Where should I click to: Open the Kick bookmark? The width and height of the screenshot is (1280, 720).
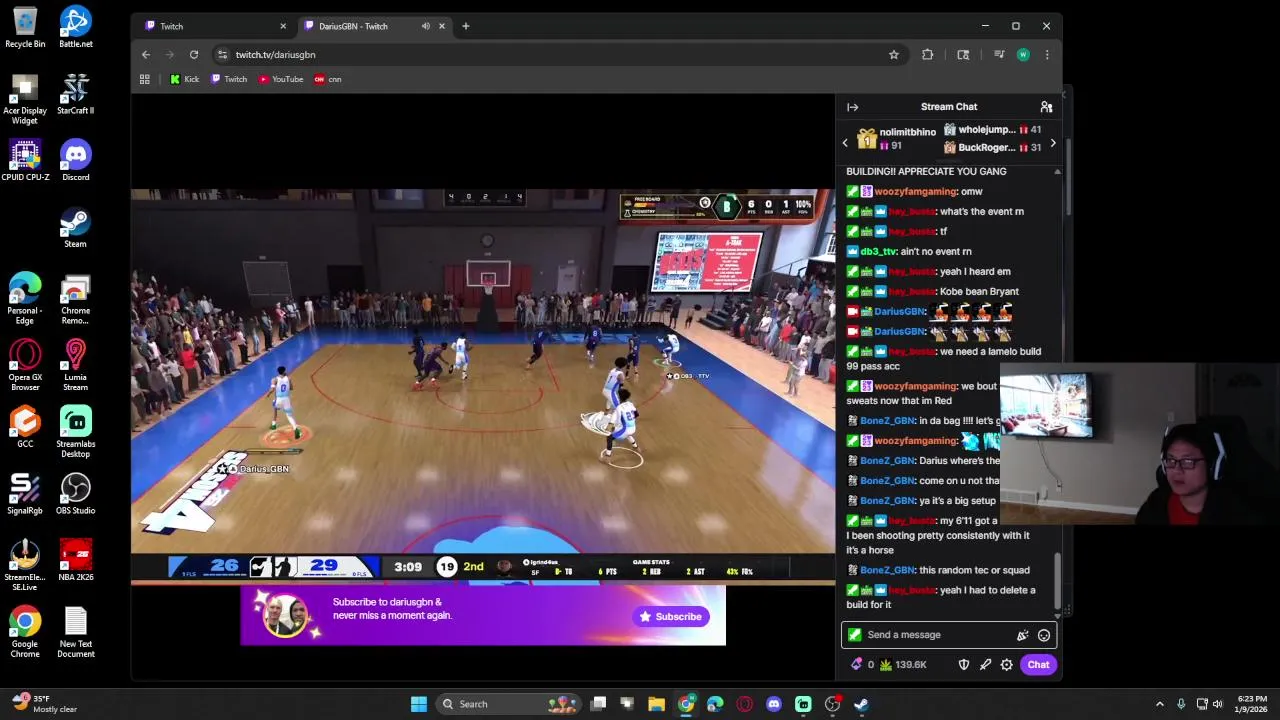click(x=184, y=79)
